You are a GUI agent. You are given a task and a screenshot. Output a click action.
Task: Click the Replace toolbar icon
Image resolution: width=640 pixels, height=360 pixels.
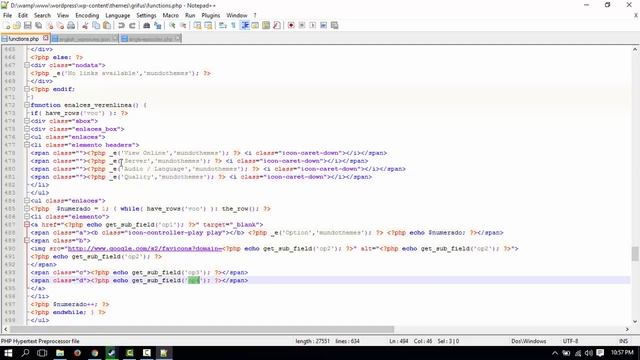click(x=157, y=25)
